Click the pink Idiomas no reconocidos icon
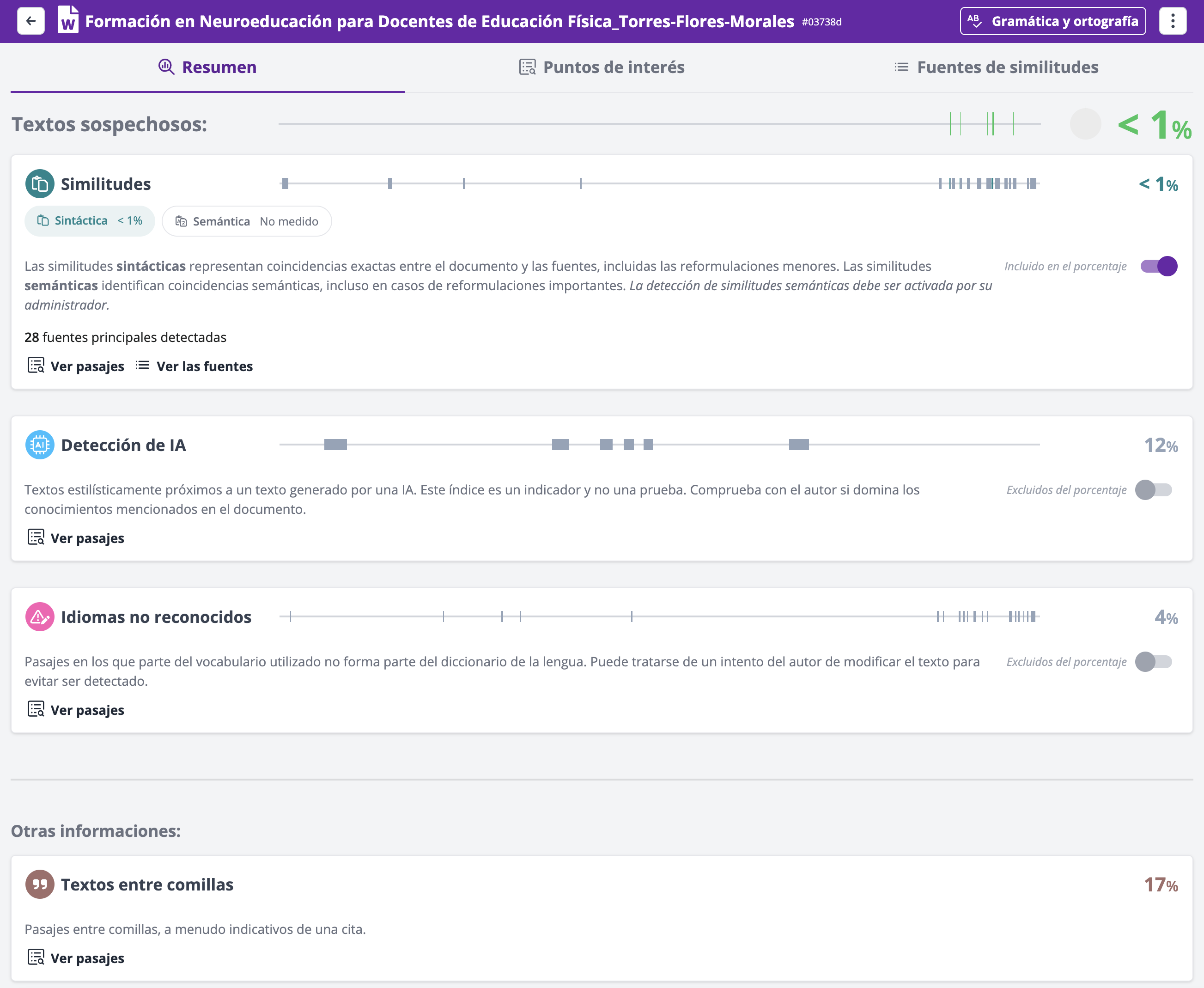This screenshot has height=988, width=1204. coord(40,617)
